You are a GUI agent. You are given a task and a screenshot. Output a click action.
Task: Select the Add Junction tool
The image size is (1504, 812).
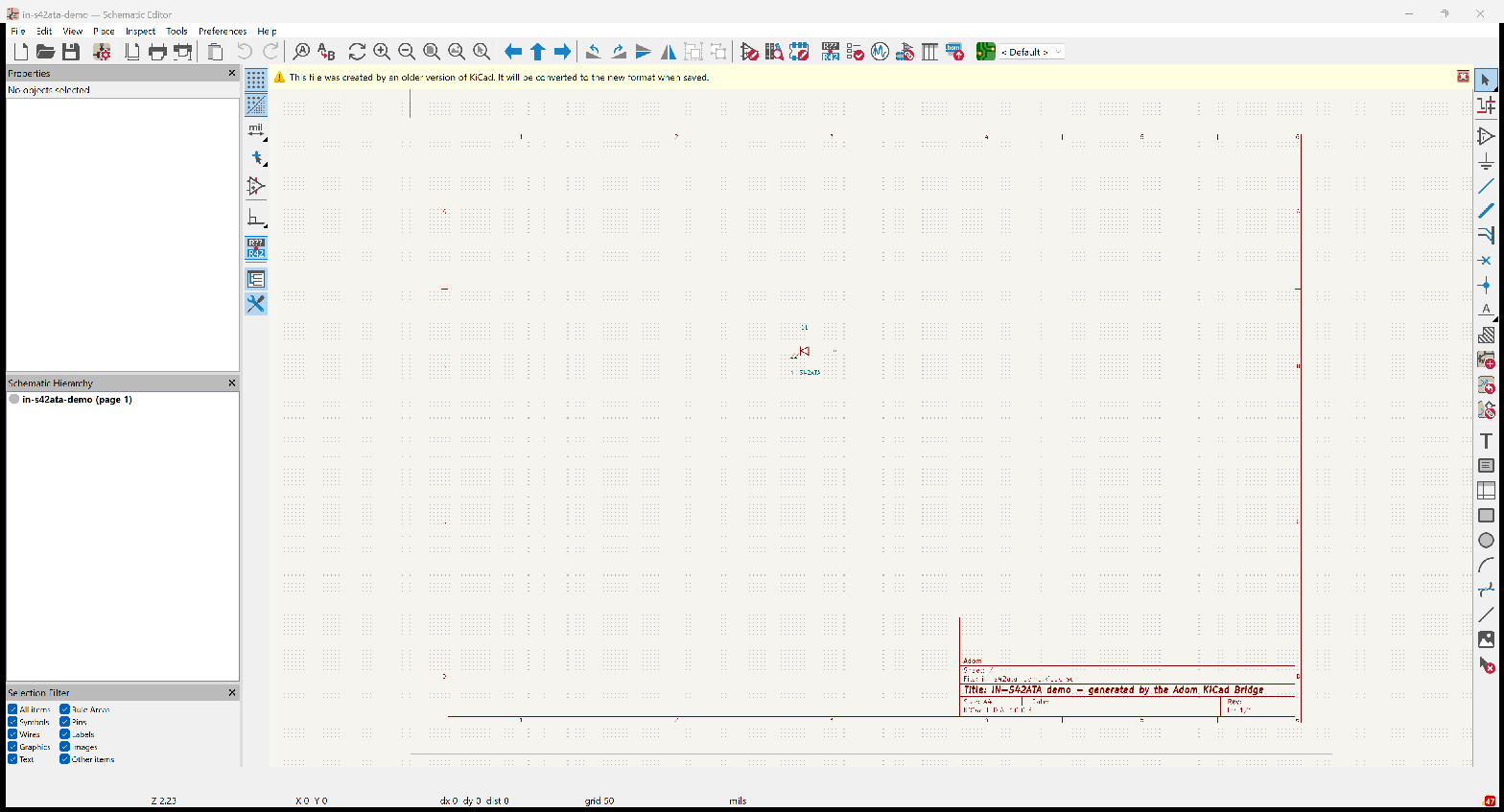click(1486, 285)
